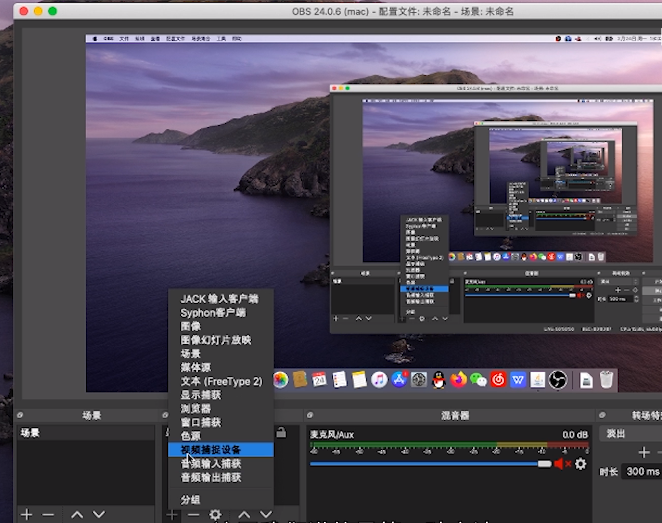The height and width of the screenshot is (523, 662).
Task: Mute the 麦克风/Aux audio channel
Action: click(561, 464)
